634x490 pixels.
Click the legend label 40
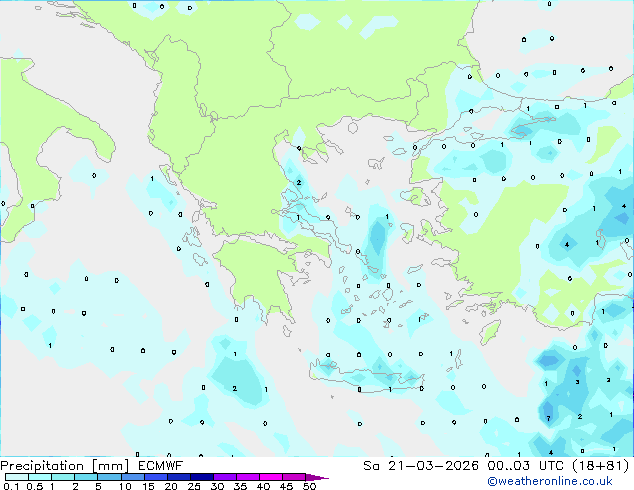coord(263,486)
